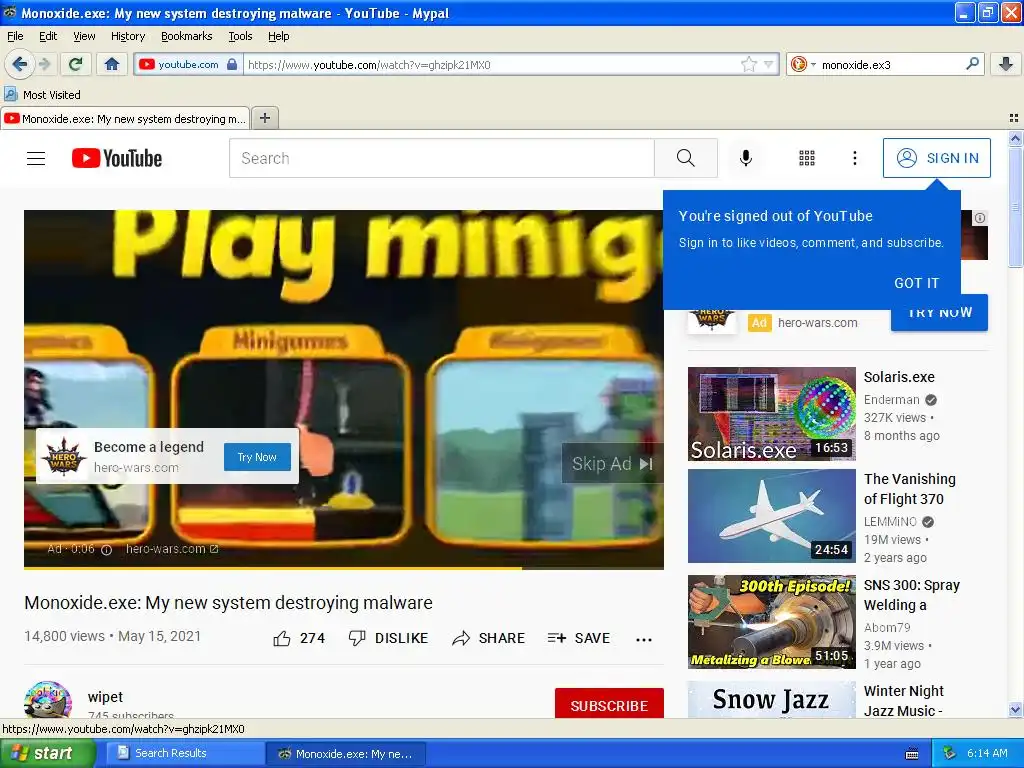The image size is (1024, 768).
Task: Select the Monoxide.exe browser tab
Action: point(125,118)
